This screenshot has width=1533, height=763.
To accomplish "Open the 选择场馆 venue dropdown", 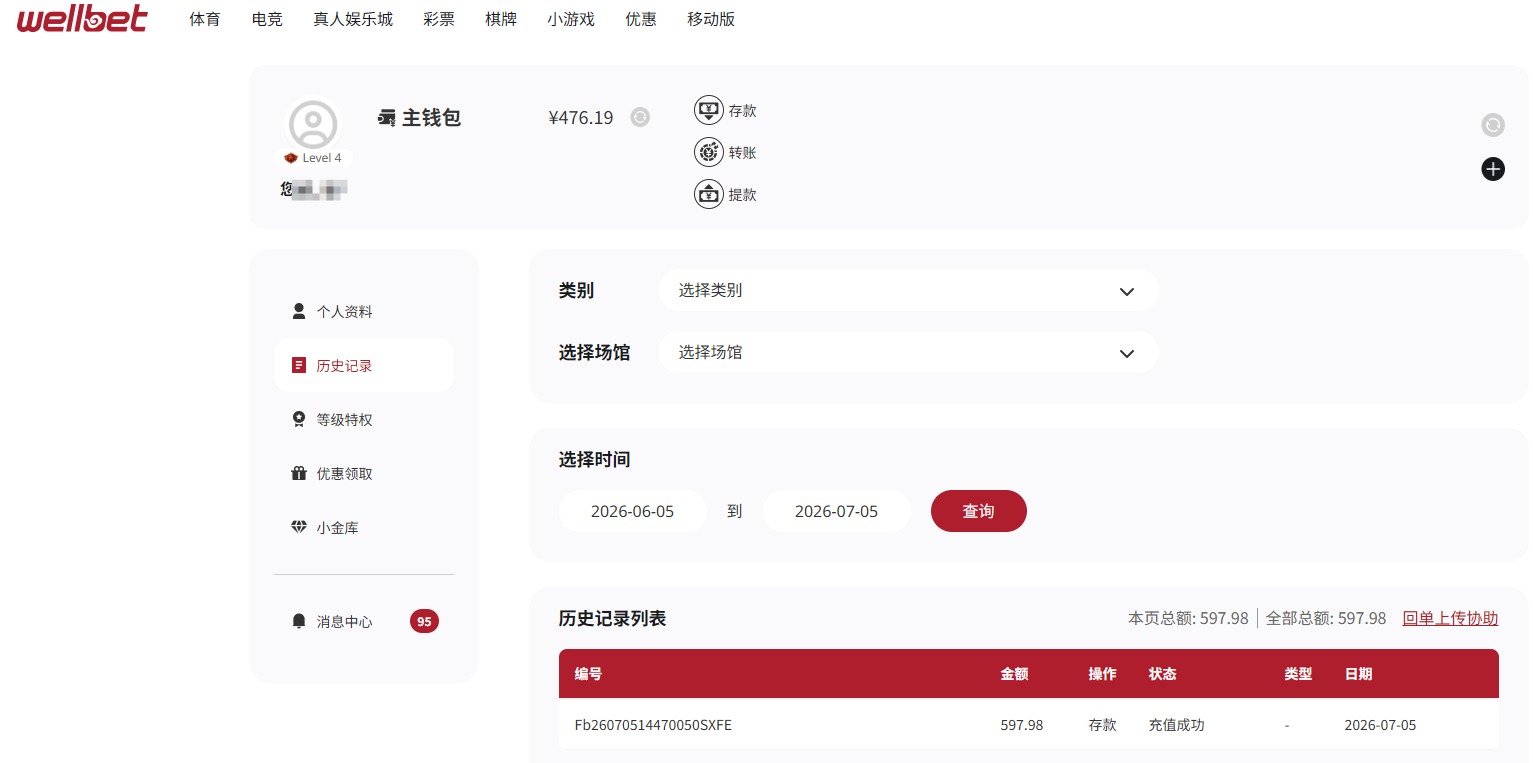I will [908, 353].
